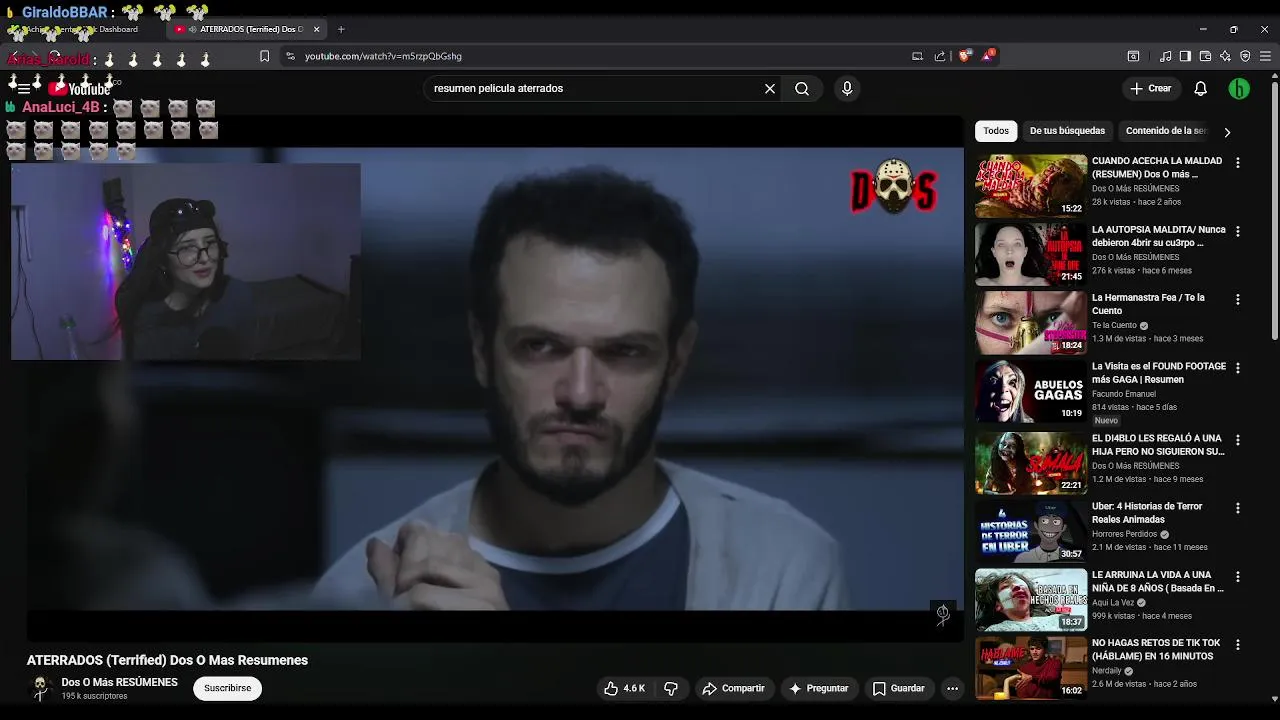
Task: Open options for Uber 4 Historias video
Action: [1238, 508]
